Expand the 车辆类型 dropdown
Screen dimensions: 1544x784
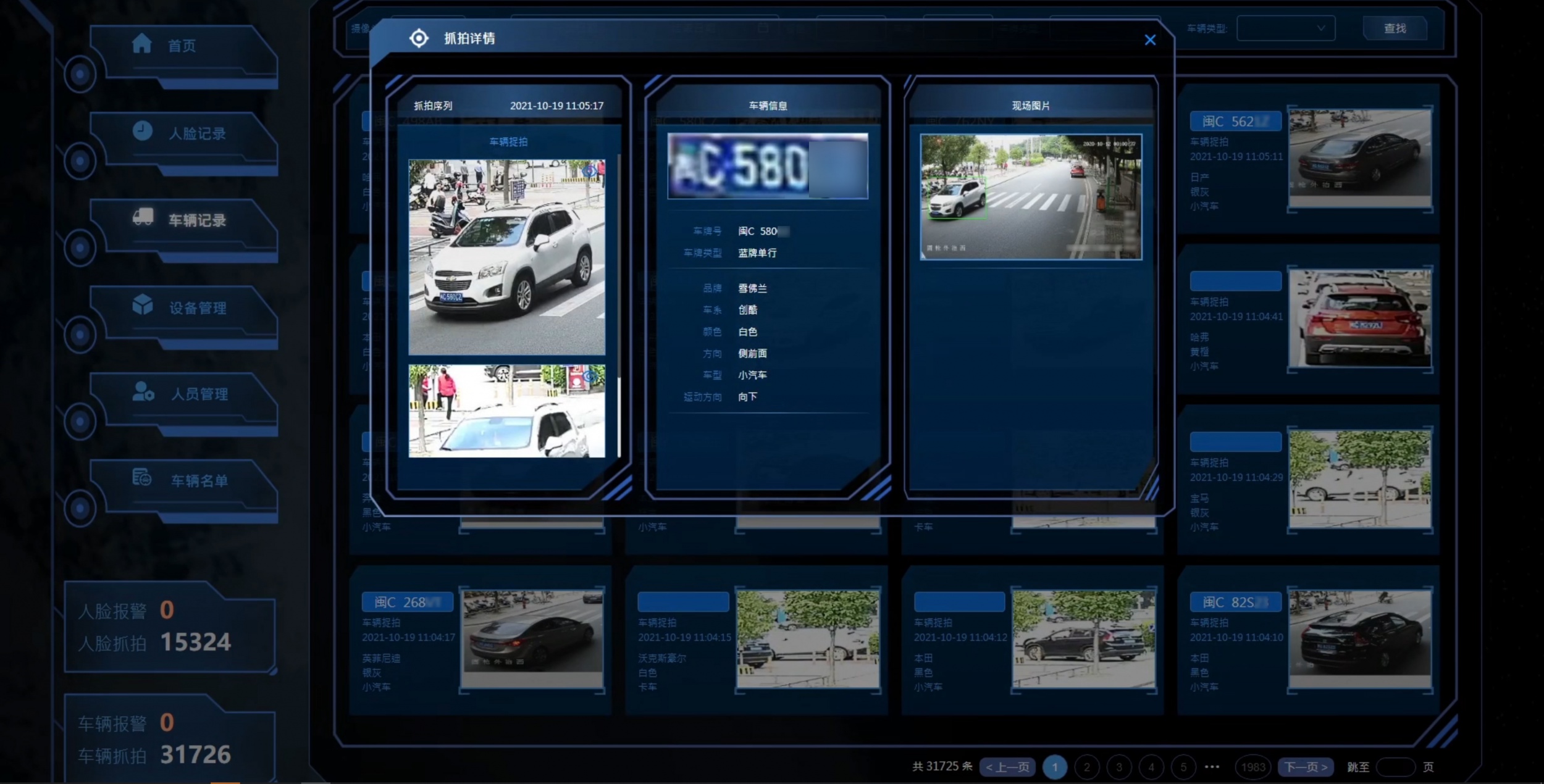coord(1286,28)
